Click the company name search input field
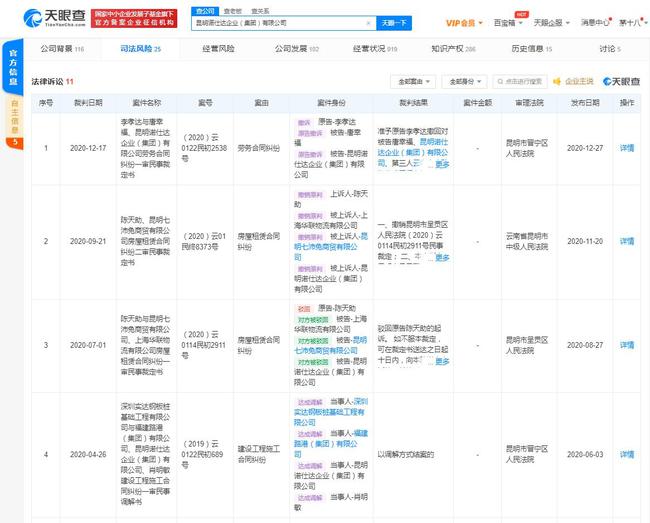This screenshot has height=523, width=650. (x=280, y=23)
